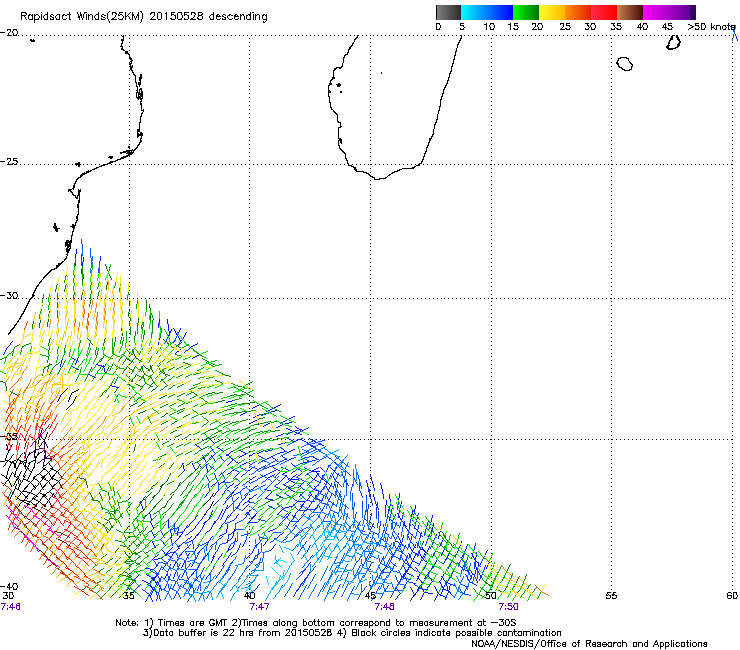Click the '35' longitude label on bottom axis

[128, 596]
